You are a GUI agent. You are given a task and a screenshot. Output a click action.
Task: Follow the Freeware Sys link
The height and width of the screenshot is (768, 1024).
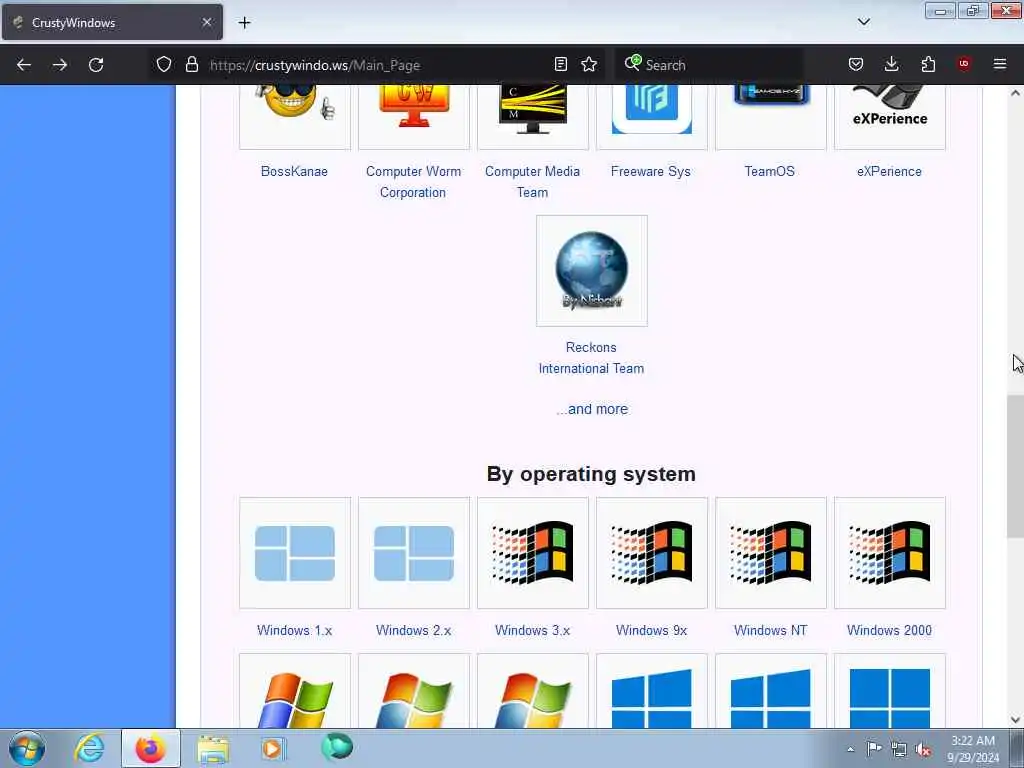(650, 171)
